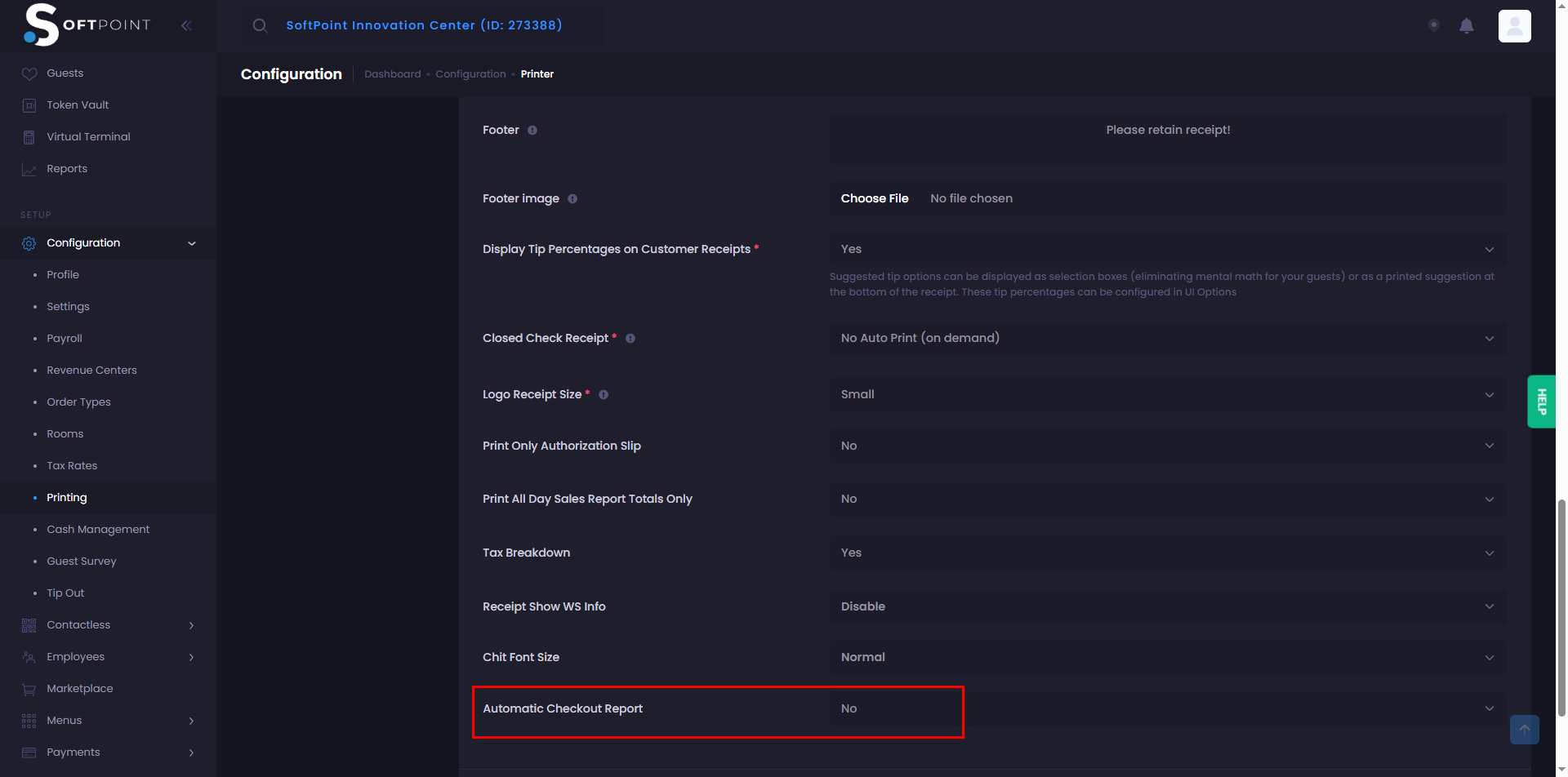Open the user profile avatar
Viewport: 1568px width, 777px height.
point(1514,26)
